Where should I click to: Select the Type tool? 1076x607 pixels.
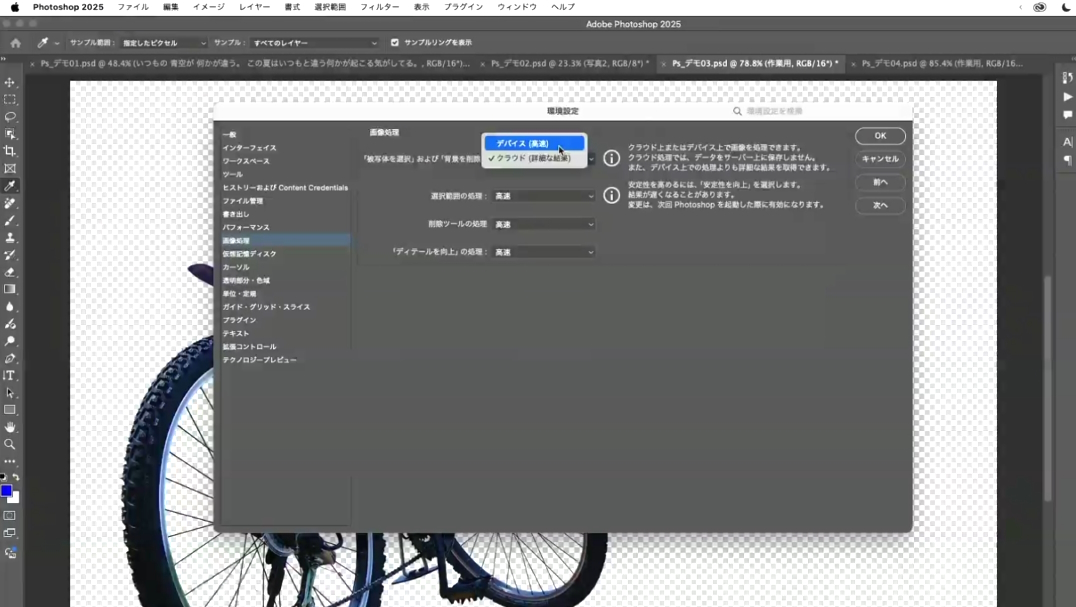[10, 375]
